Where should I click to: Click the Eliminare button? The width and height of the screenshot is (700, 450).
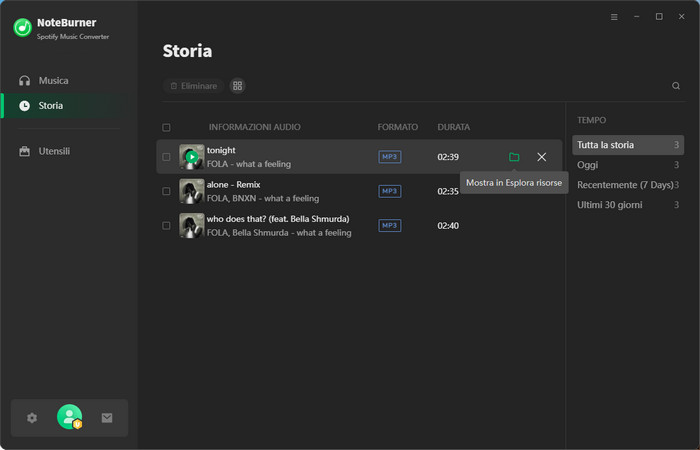(194, 86)
